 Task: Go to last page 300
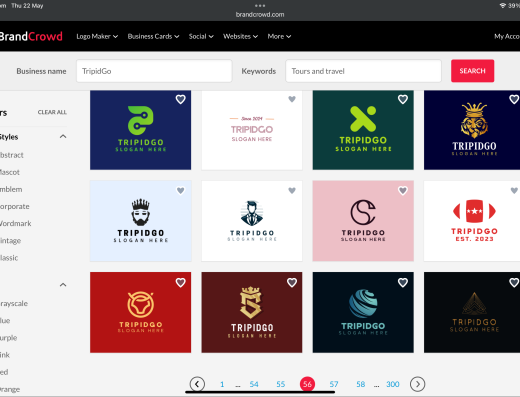[393, 384]
